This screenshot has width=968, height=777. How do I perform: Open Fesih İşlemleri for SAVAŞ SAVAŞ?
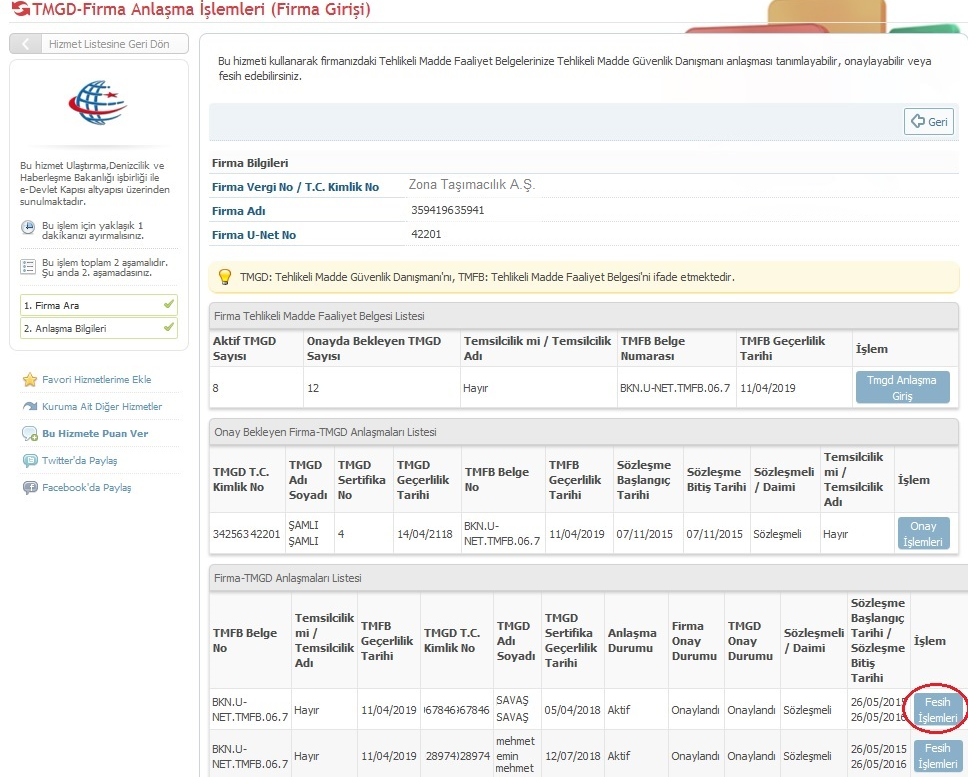pos(937,710)
